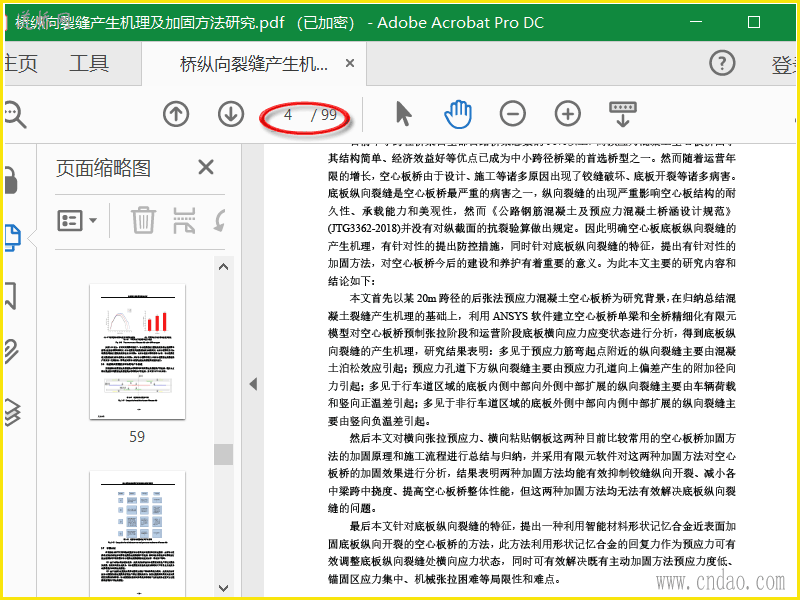This screenshot has height=600, width=800.
Task: Select the arrow selection tool
Action: [403, 113]
